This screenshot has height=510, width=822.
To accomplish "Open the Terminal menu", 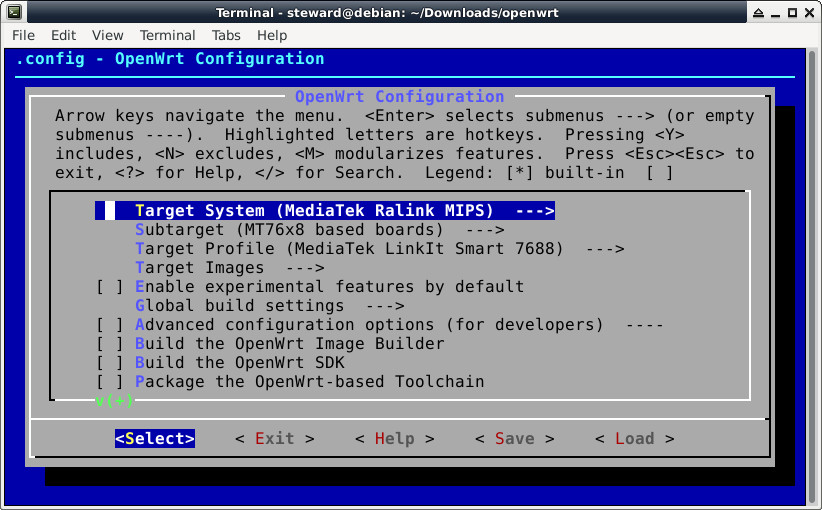I will 167,35.
